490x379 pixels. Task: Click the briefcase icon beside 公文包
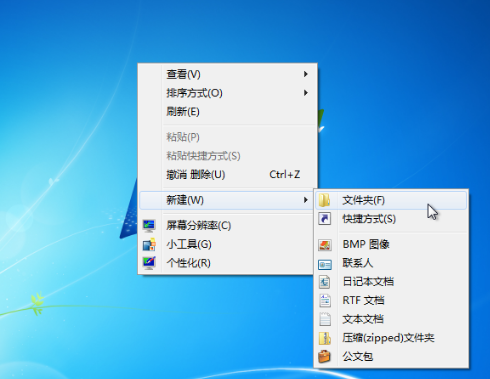[x=324, y=356]
